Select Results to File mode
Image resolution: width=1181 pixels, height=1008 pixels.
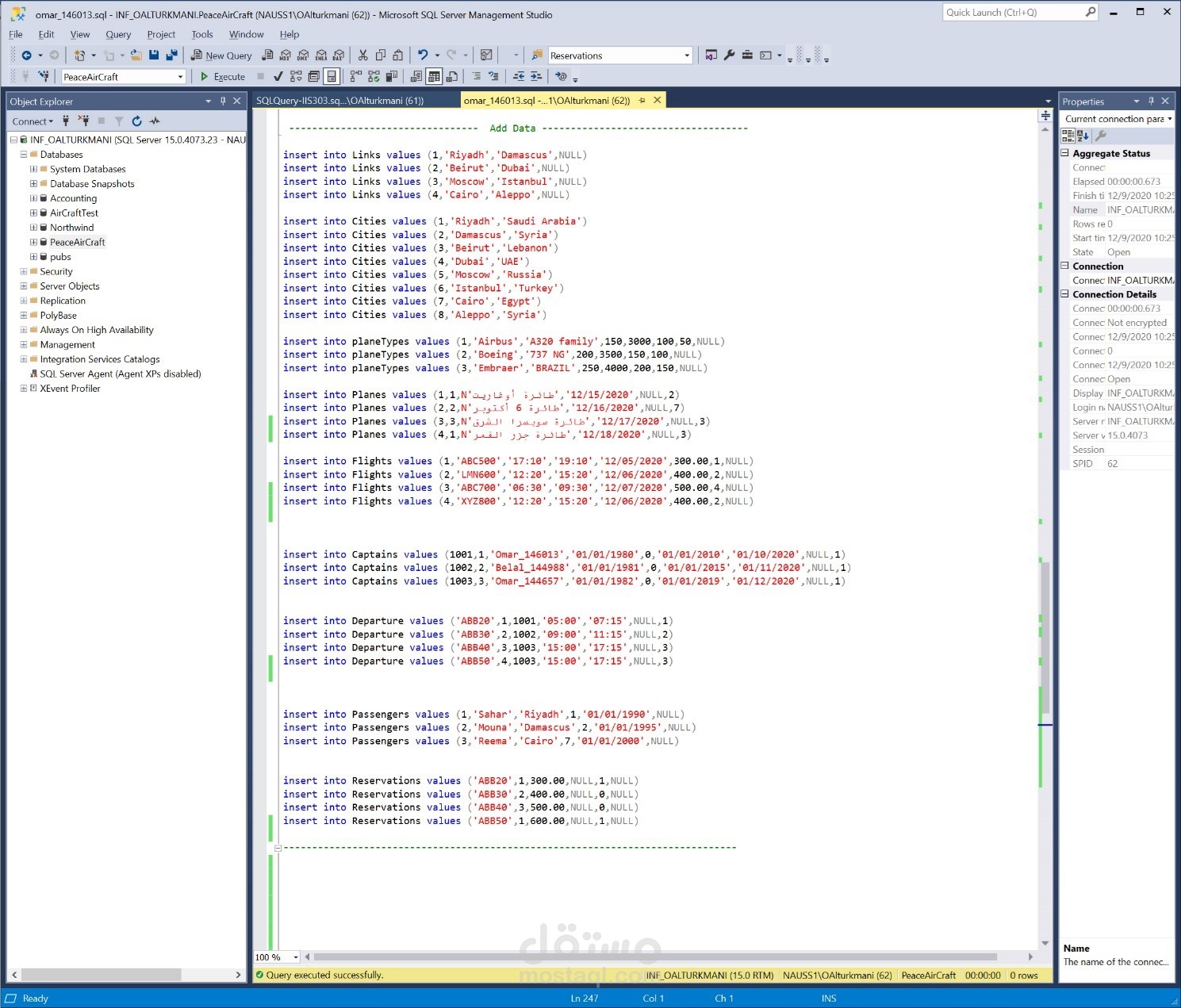point(451,77)
